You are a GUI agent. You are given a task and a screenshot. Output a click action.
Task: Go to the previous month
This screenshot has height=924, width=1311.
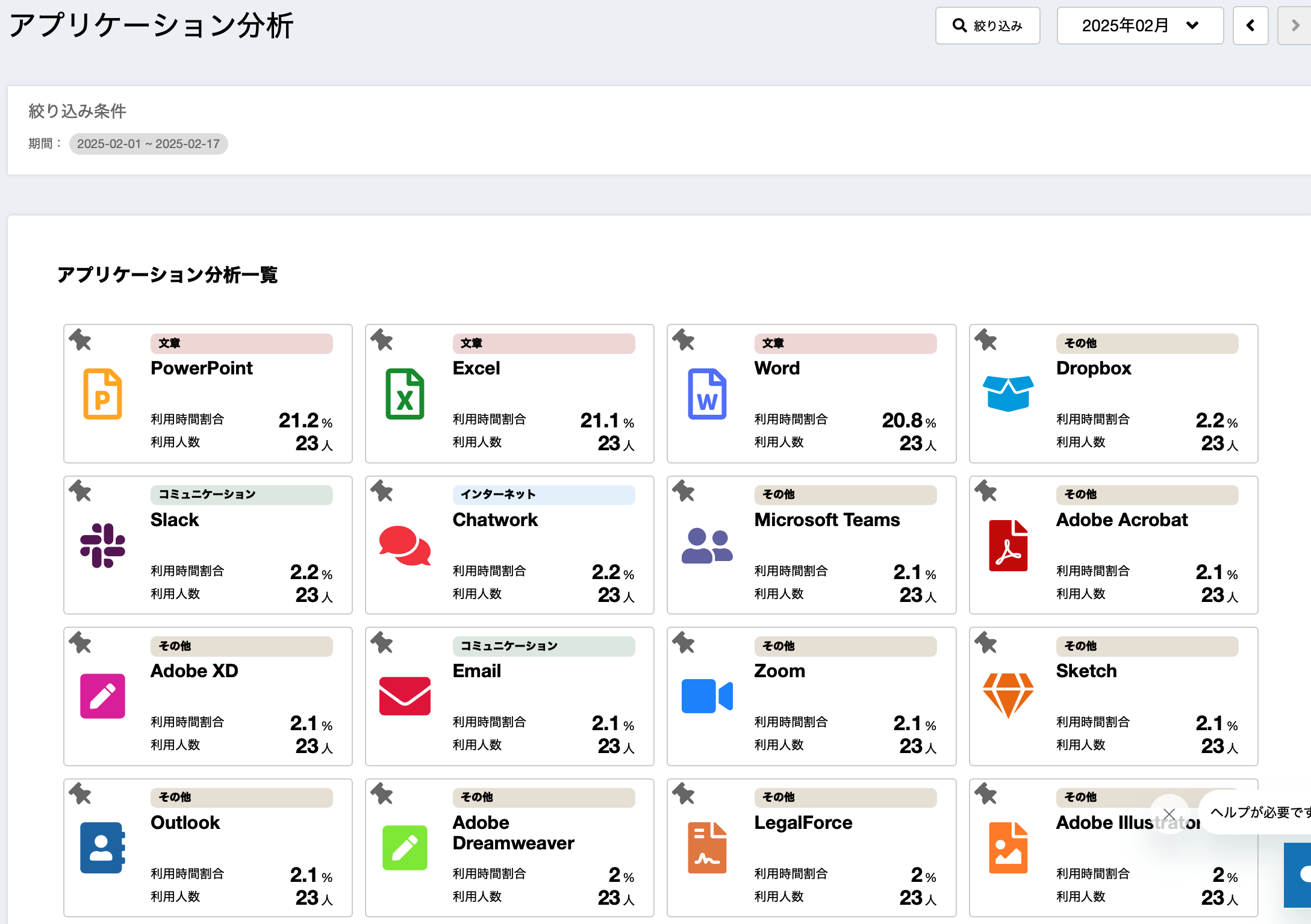coord(1251,26)
